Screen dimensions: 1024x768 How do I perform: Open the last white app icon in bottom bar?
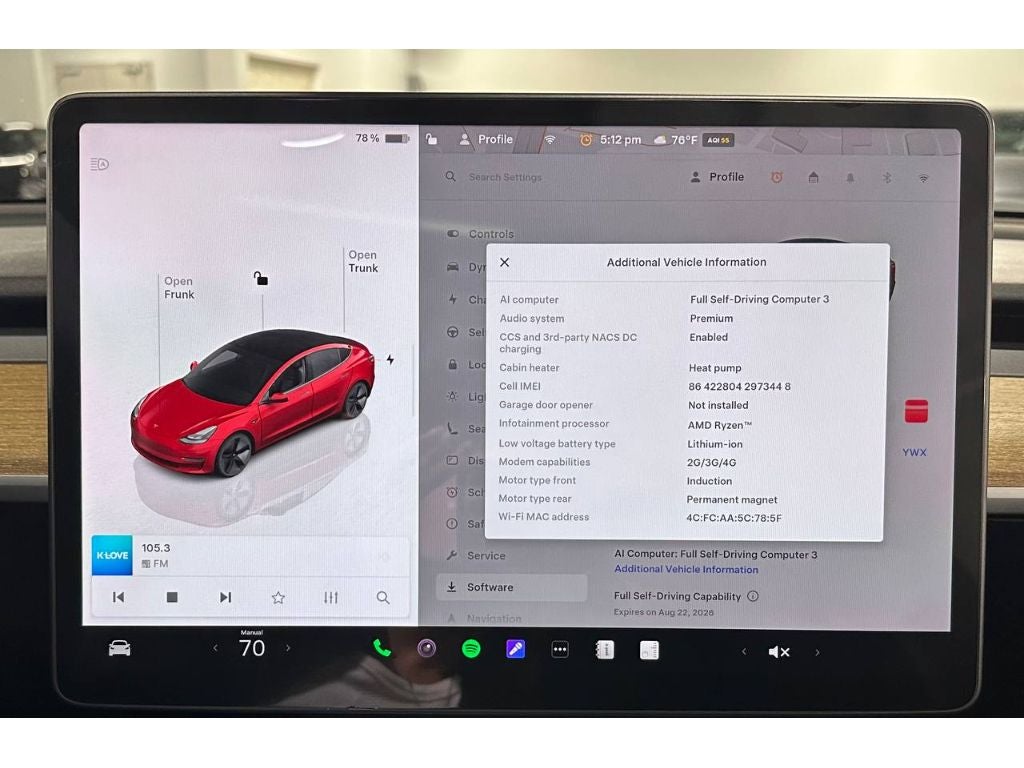[649, 650]
